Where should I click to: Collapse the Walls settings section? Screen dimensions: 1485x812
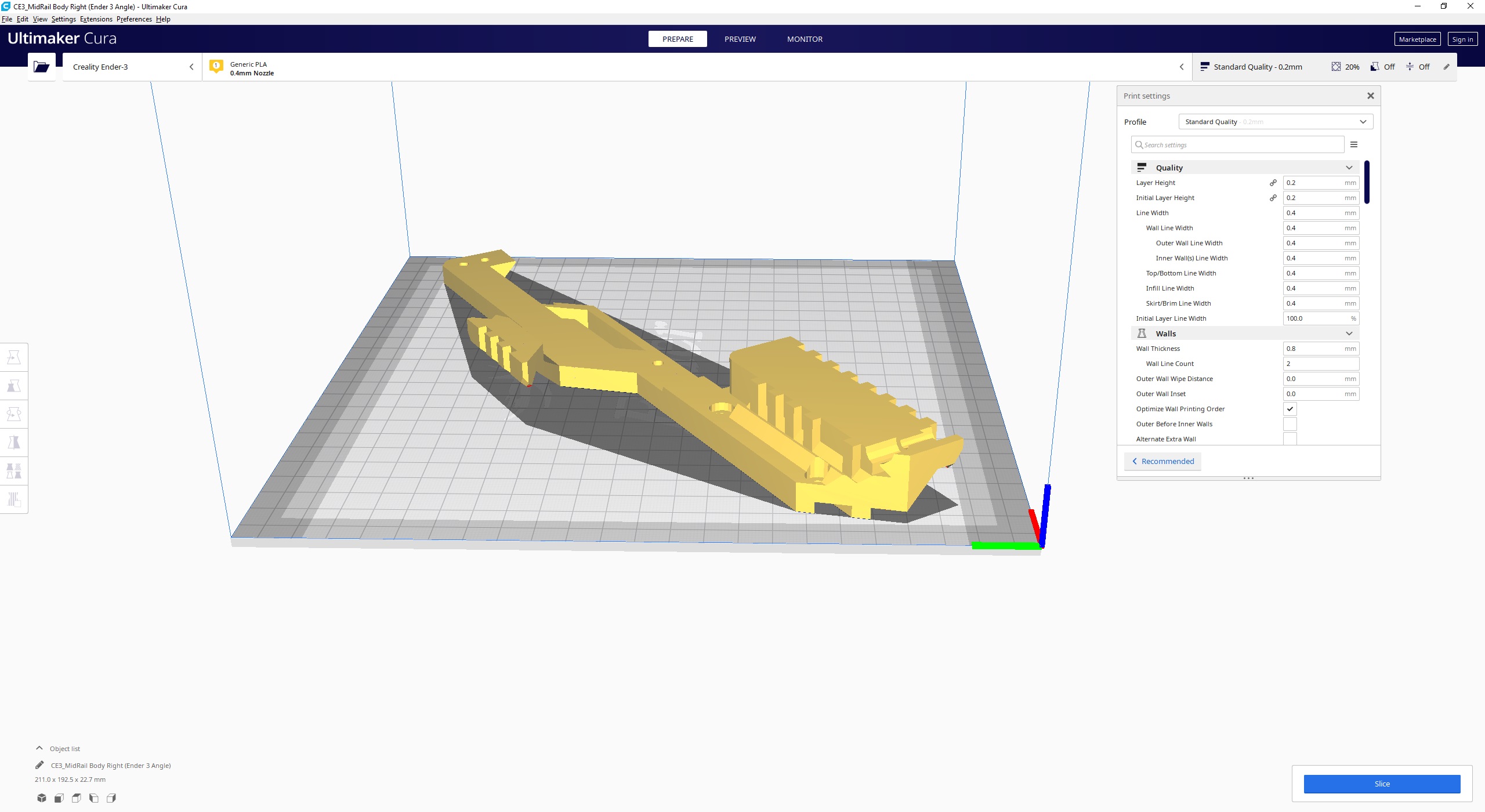(1245, 333)
